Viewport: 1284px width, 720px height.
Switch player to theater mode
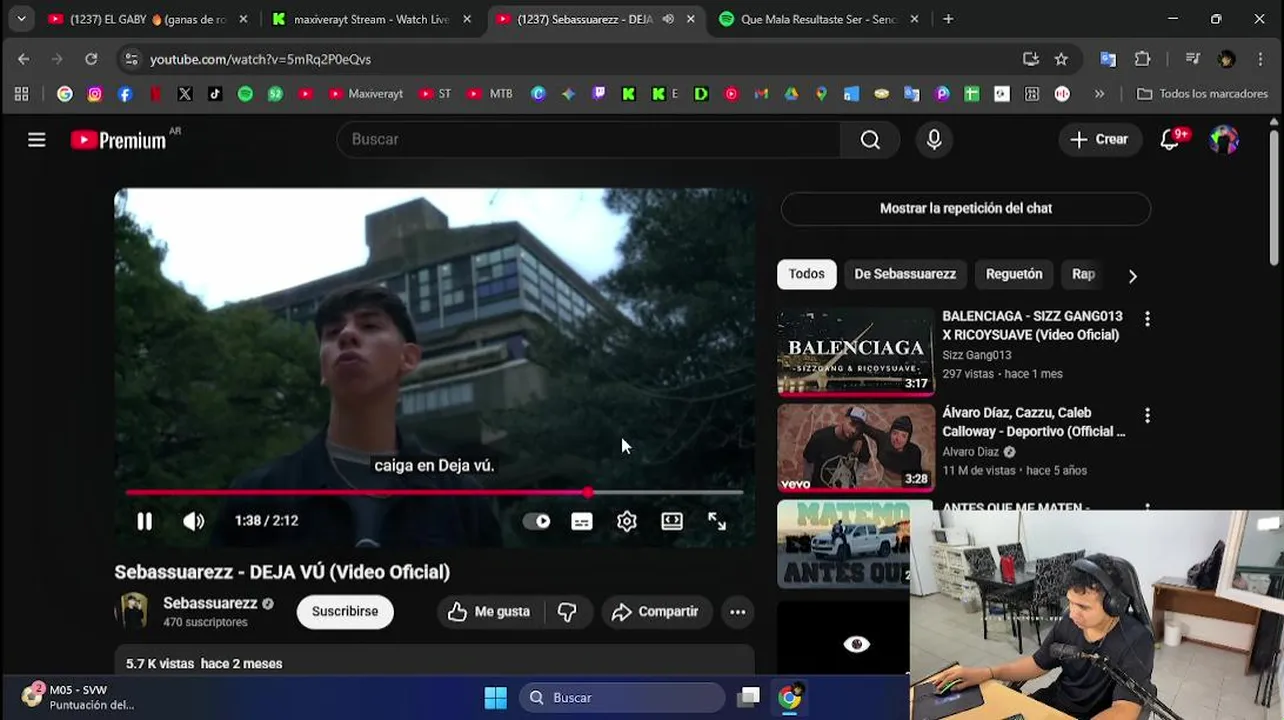pos(672,521)
